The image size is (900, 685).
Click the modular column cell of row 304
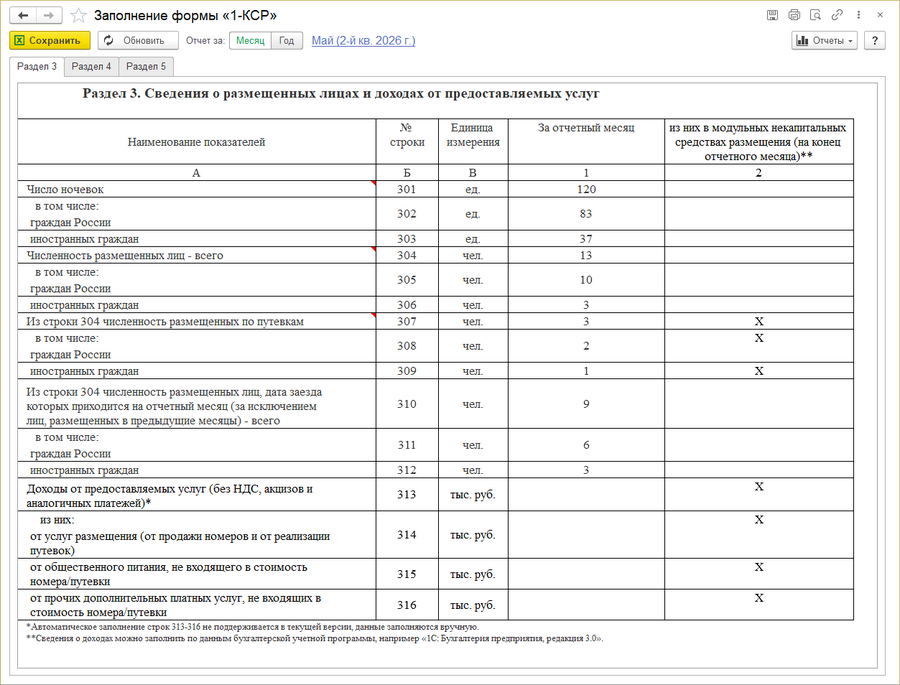[759, 255]
